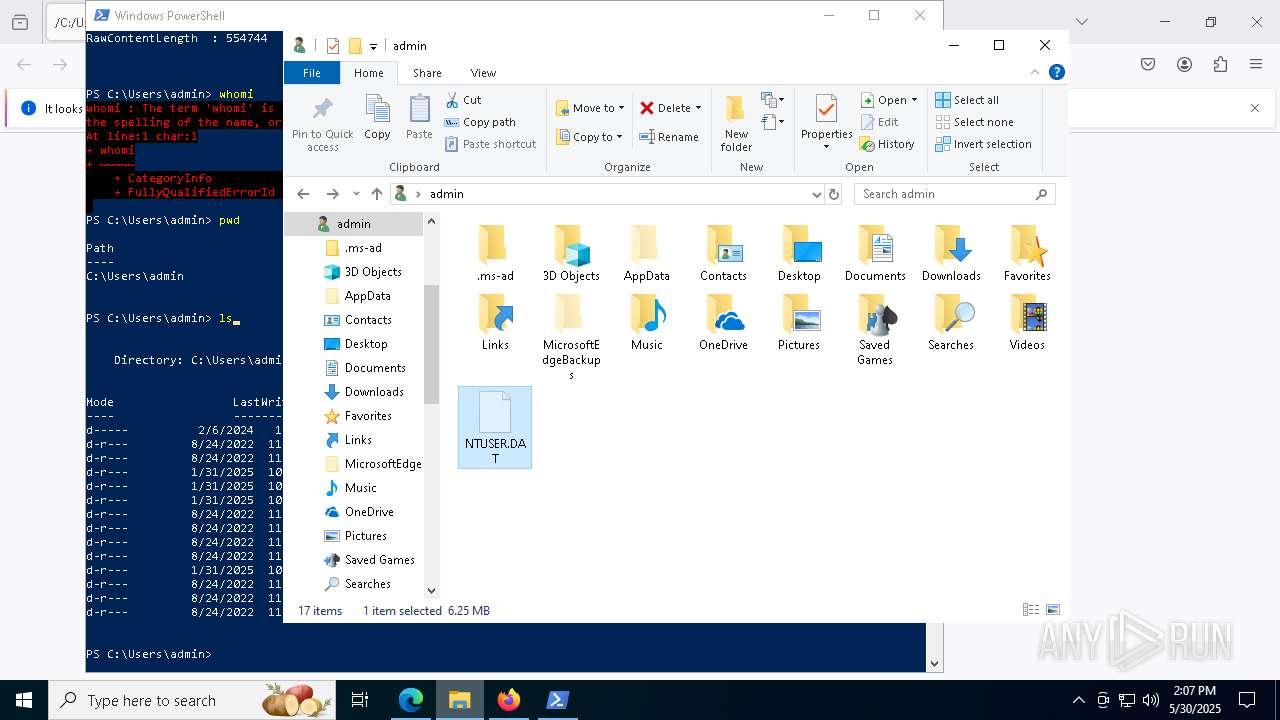
Task: Click Invert selection in ribbon
Action: pyautogui.click(x=983, y=144)
